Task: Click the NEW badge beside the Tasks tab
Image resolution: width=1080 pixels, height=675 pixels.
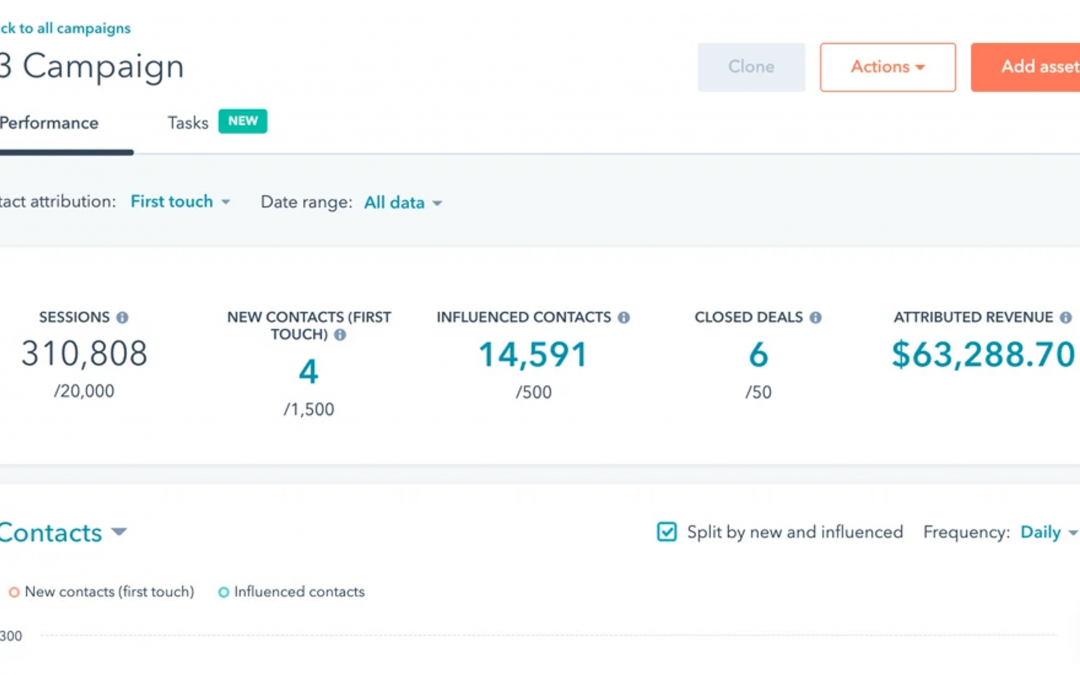Action: (242, 120)
